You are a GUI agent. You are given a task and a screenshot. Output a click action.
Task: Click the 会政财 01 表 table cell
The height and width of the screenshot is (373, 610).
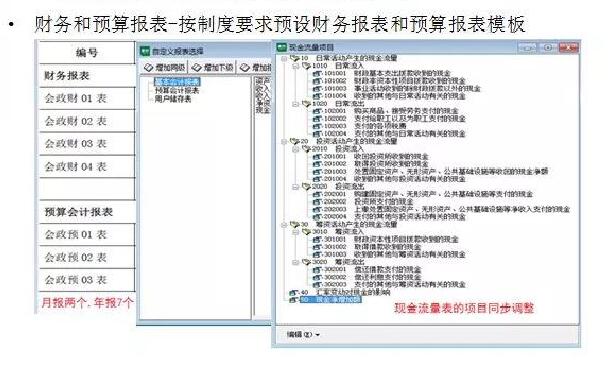pos(87,98)
